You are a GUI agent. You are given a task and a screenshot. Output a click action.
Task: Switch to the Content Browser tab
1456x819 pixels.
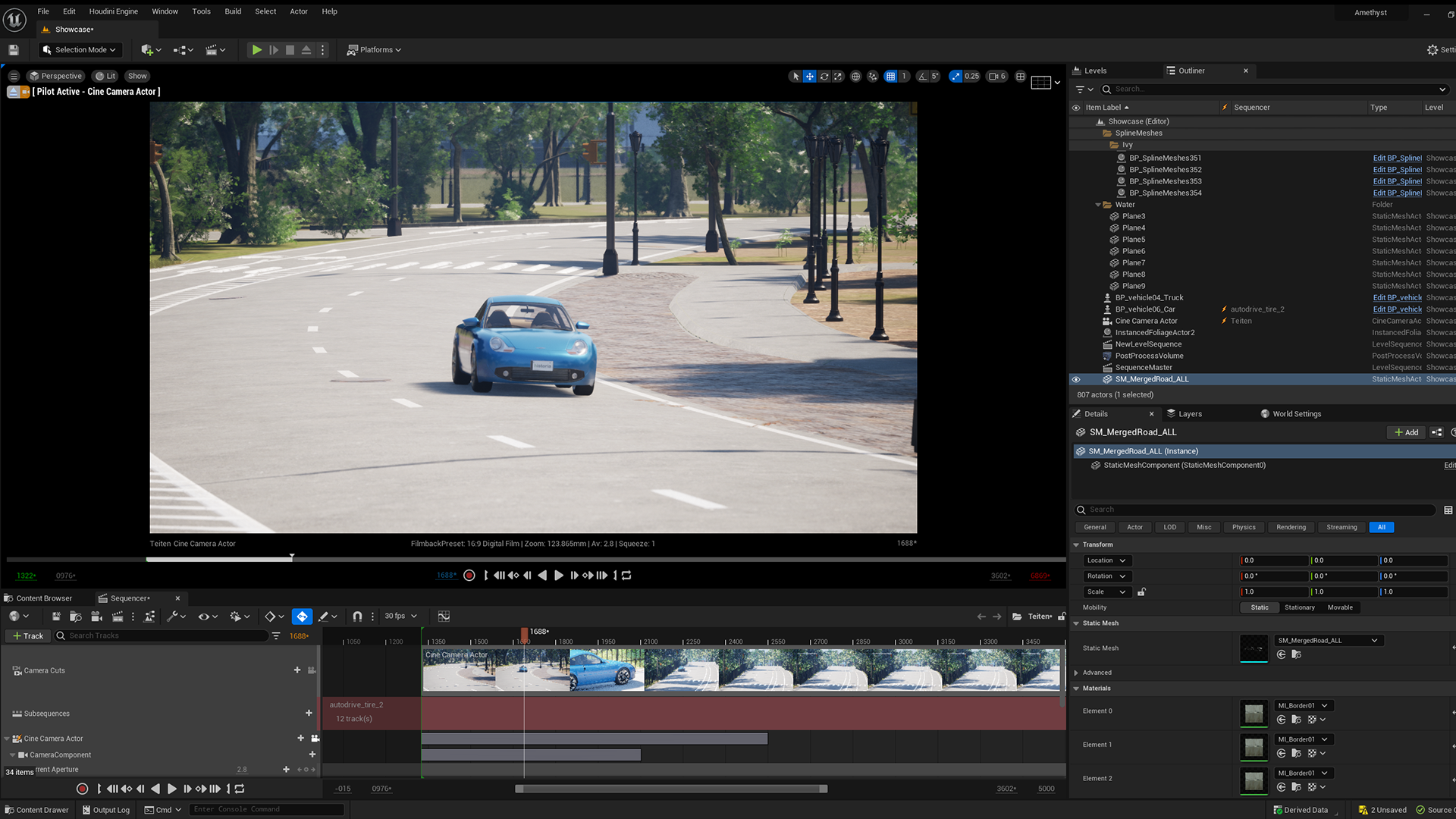(43, 598)
